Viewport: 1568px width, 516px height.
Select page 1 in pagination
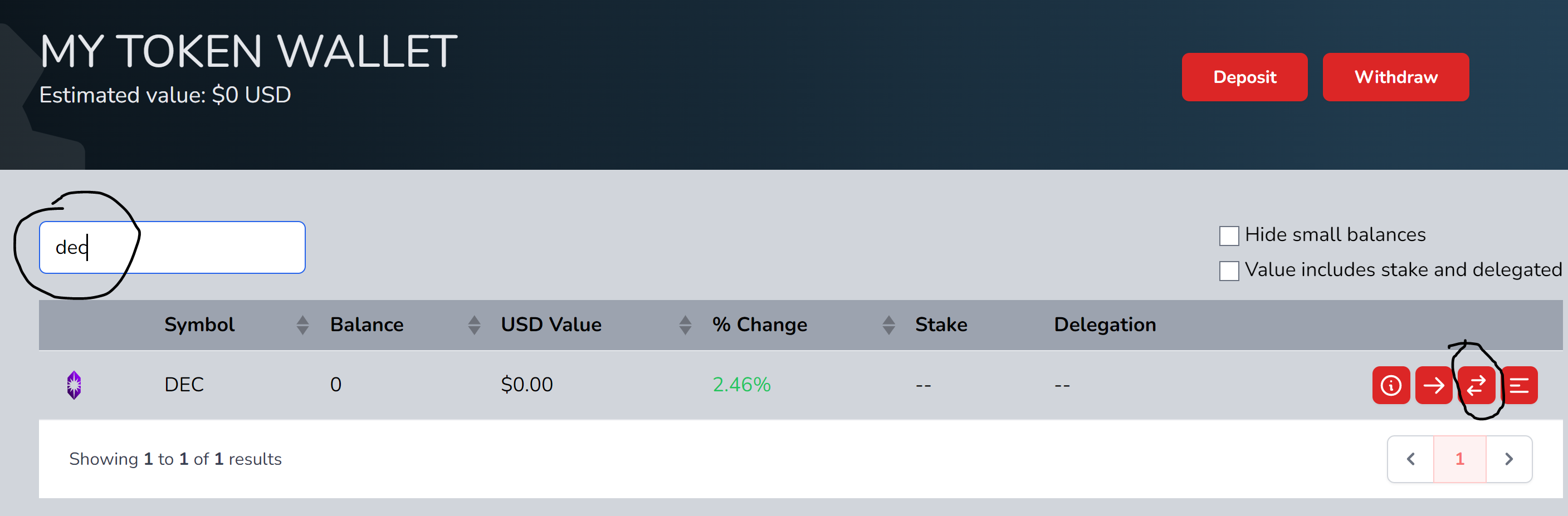[1459, 459]
